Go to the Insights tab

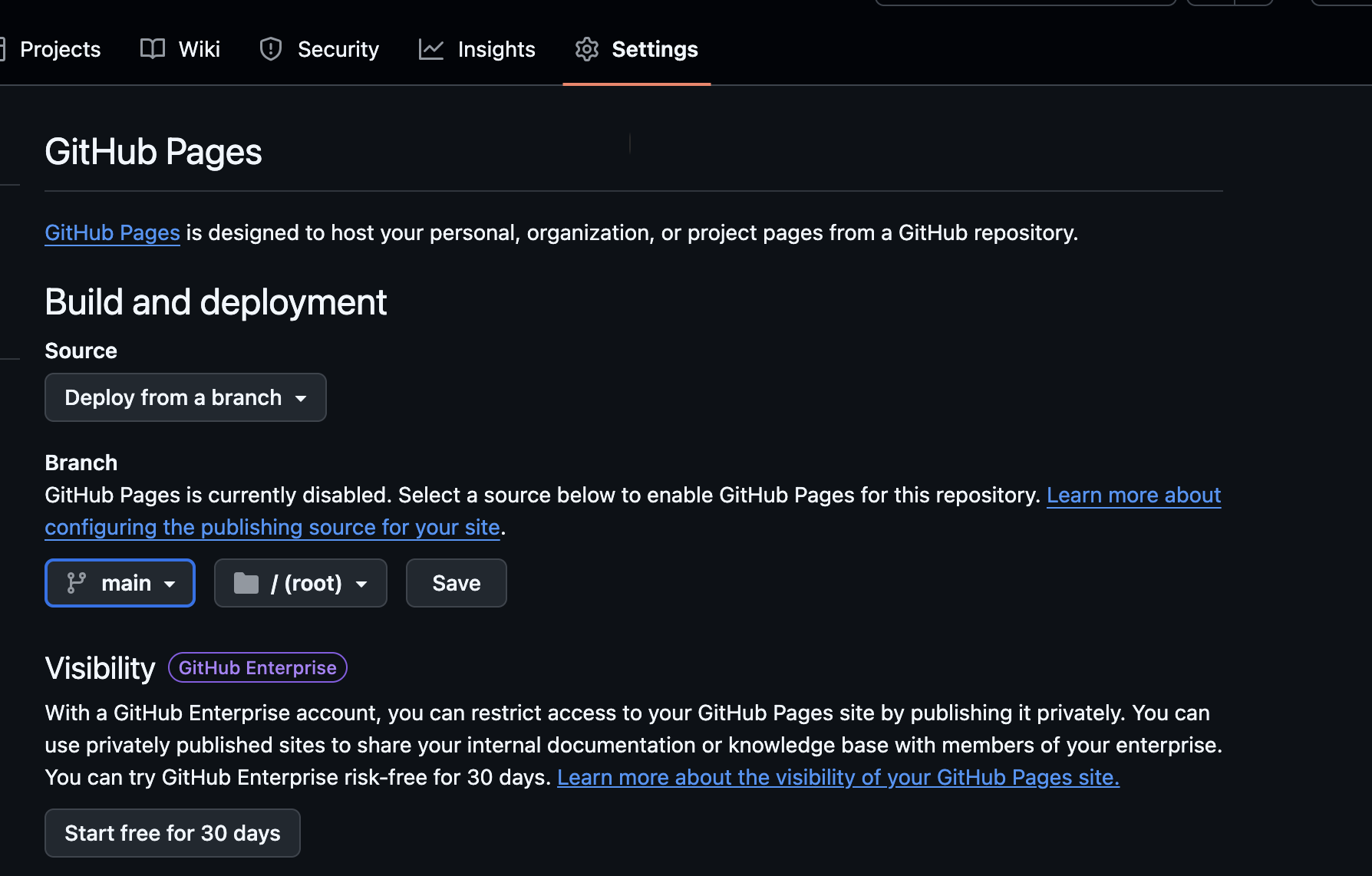click(477, 49)
